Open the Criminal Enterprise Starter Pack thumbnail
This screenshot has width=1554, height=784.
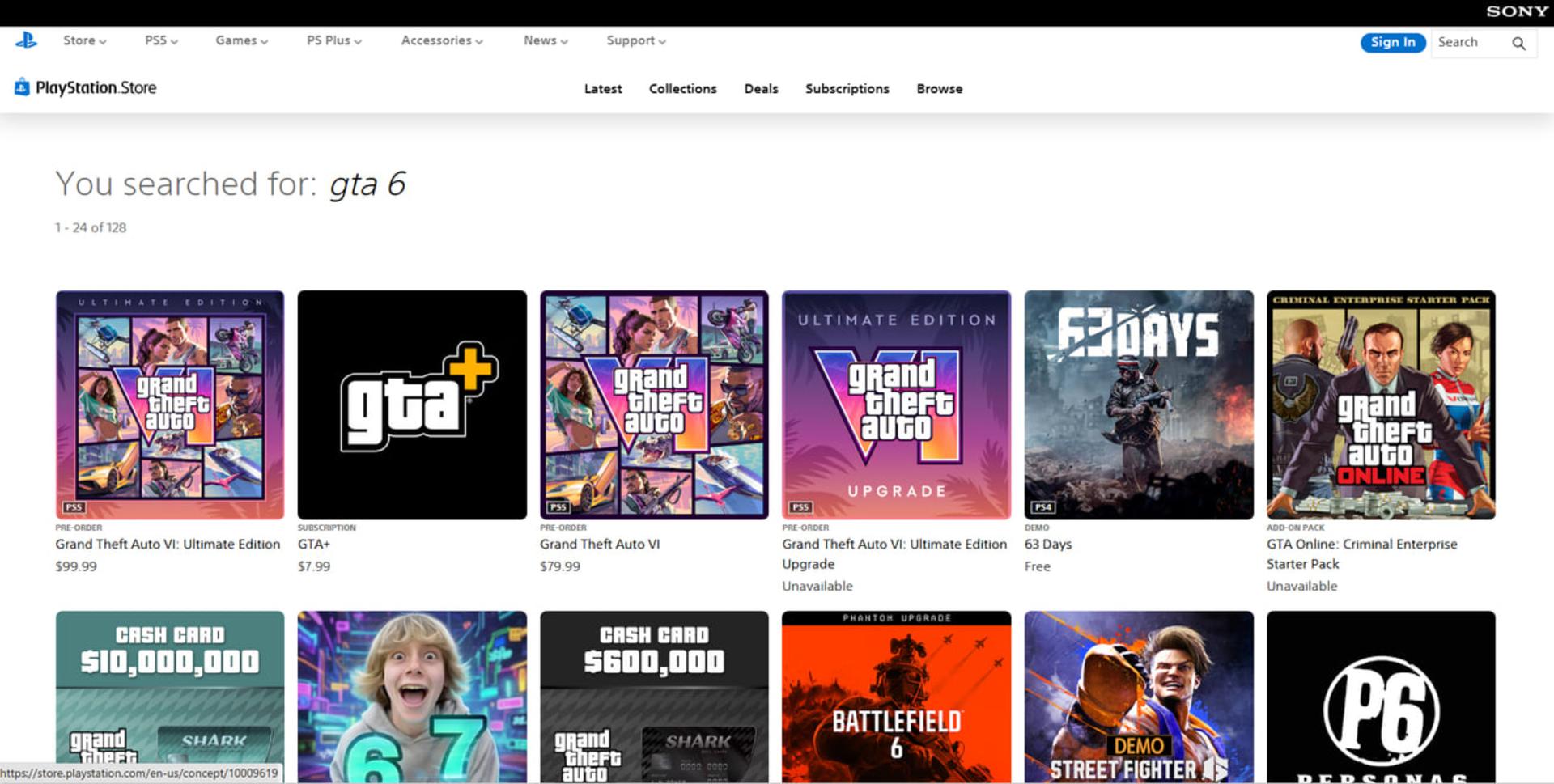click(x=1381, y=405)
